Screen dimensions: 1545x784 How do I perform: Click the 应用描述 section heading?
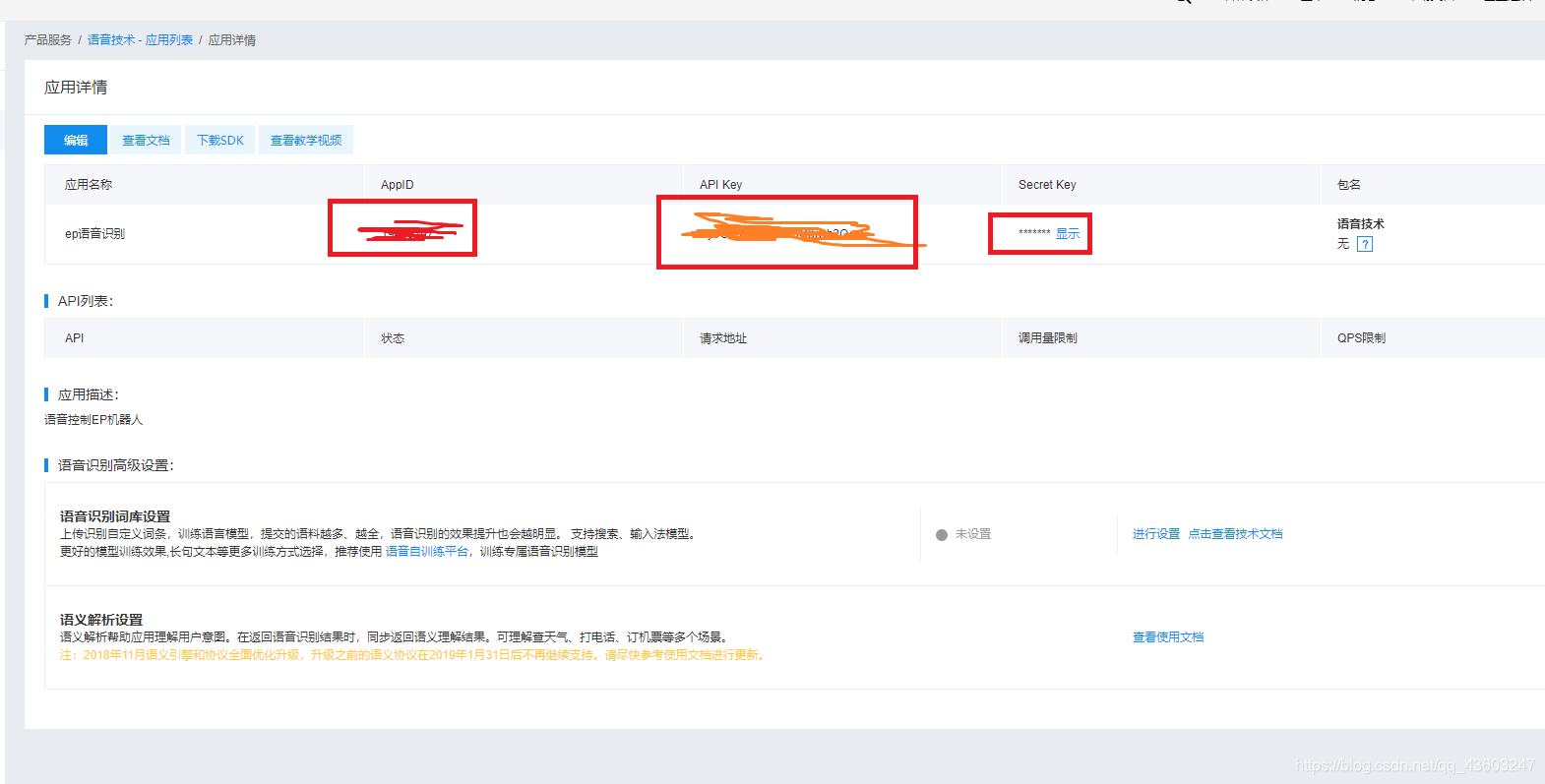89,394
